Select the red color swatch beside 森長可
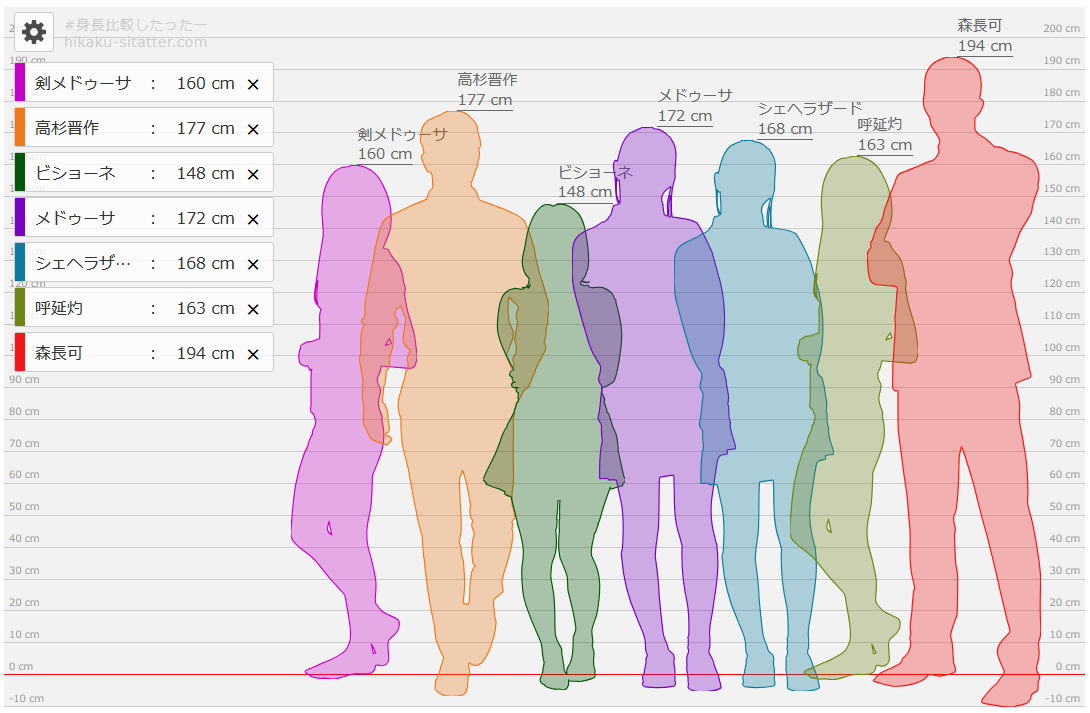 point(20,353)
